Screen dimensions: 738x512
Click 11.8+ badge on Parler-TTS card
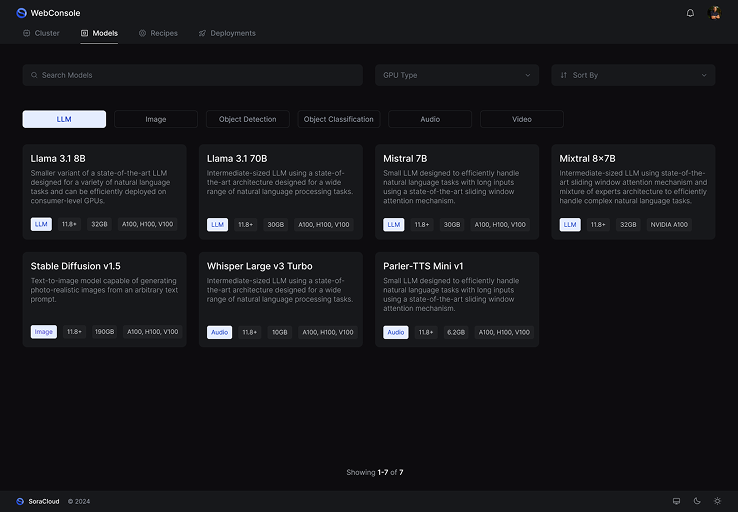pyautogui.click(x=425, y=332)
